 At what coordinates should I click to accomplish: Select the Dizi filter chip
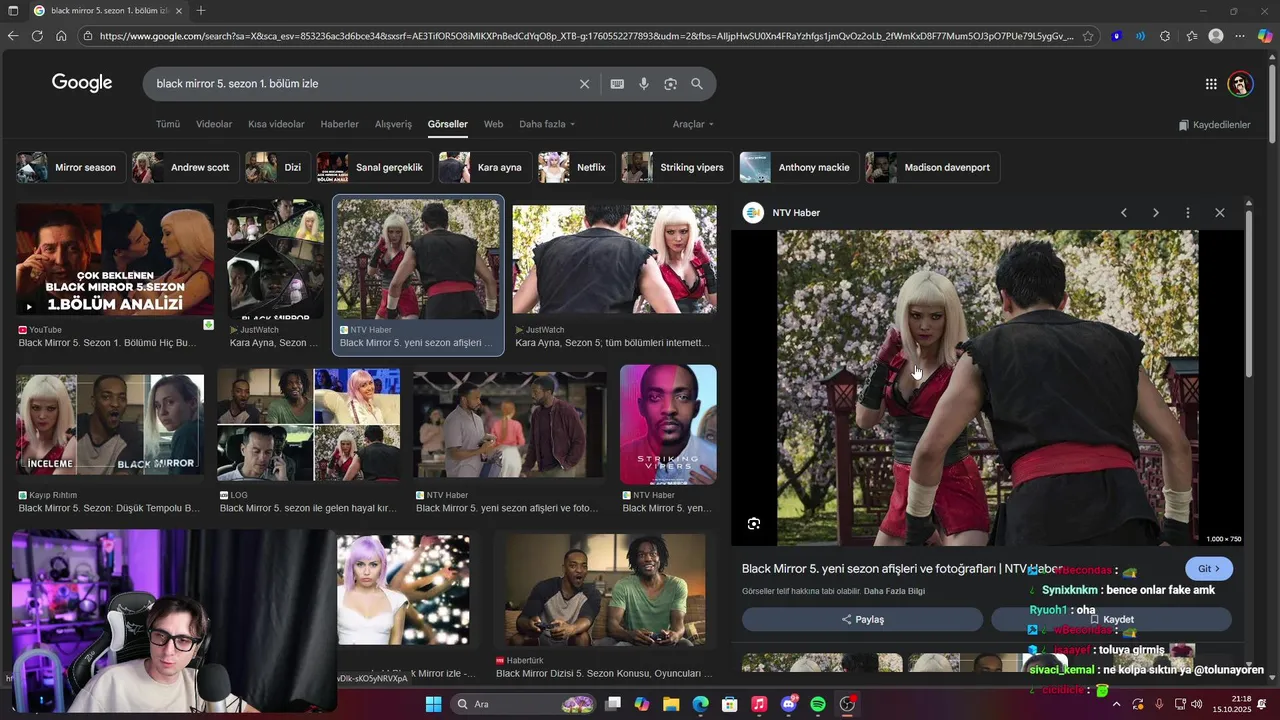click(x=278, y=167)
